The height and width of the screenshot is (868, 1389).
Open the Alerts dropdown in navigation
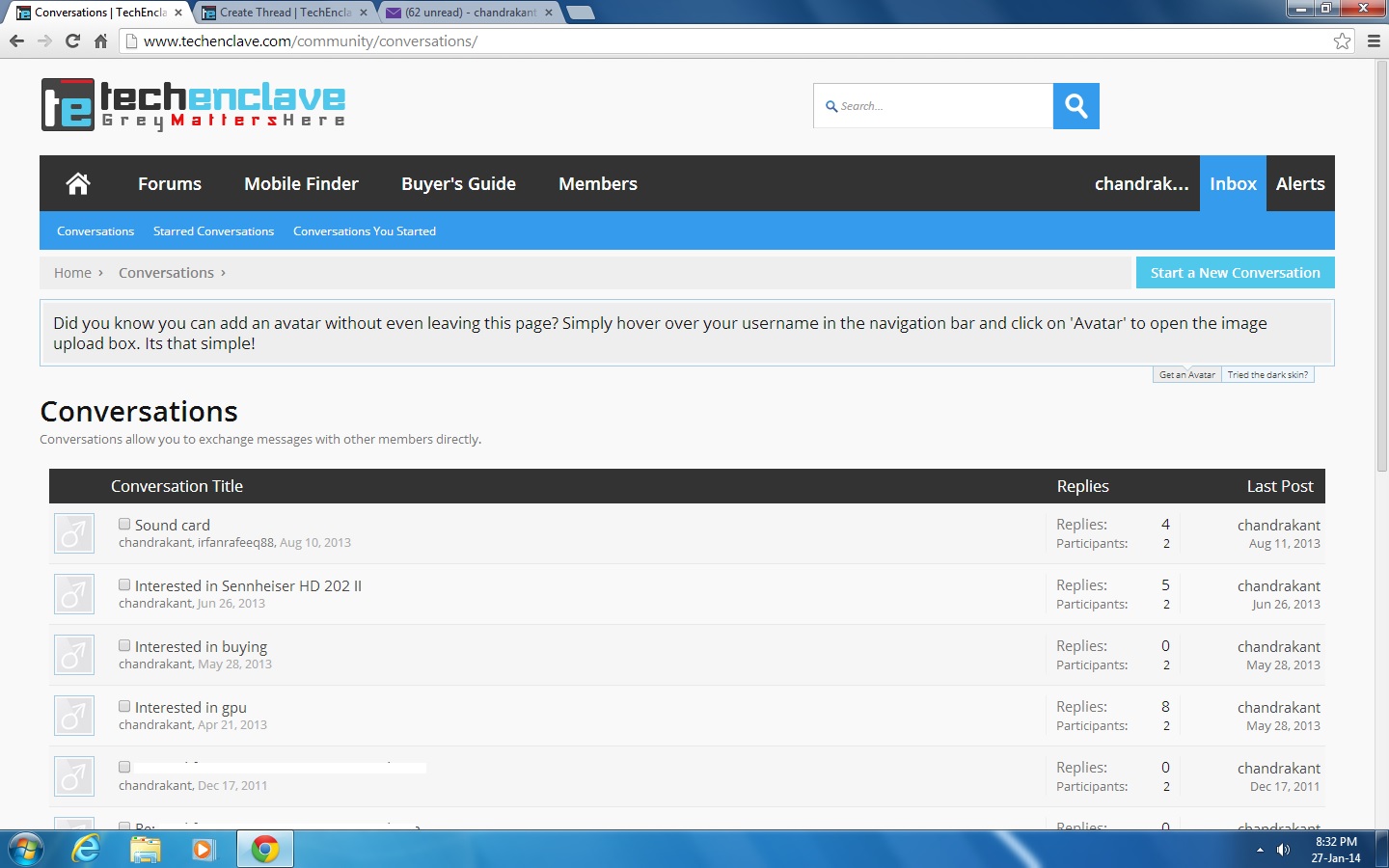(x=1300, y=183)
